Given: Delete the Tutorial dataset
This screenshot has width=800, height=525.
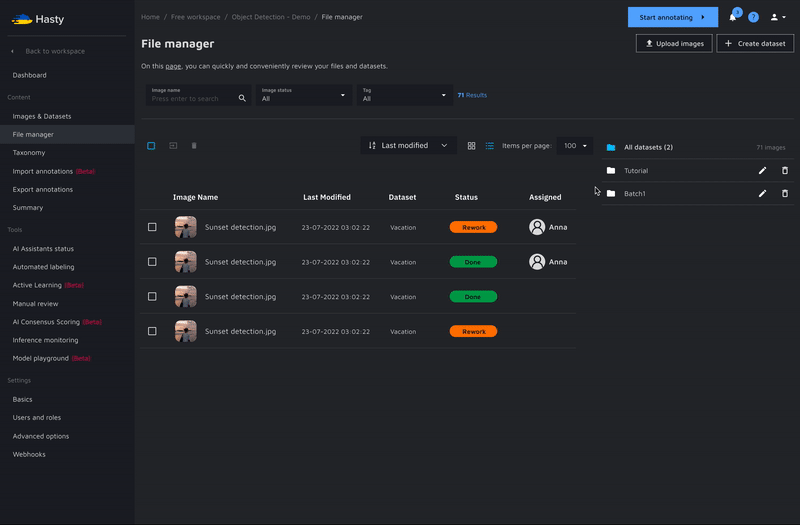Looking at the screenshot, I should coord(785,170).
